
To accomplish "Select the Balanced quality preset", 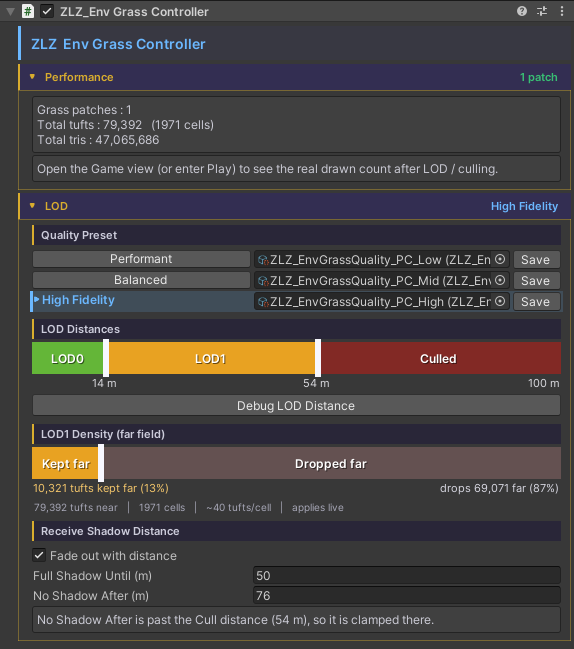I will 141,280.
